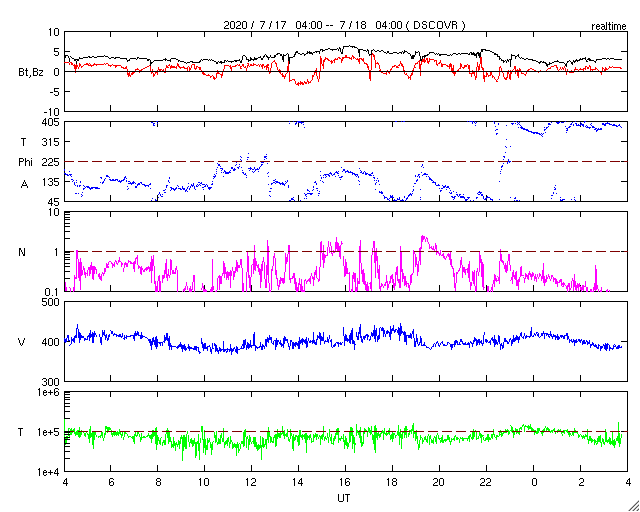
Task: Click the "Bt,Bz" axis label
Action: 31,74
